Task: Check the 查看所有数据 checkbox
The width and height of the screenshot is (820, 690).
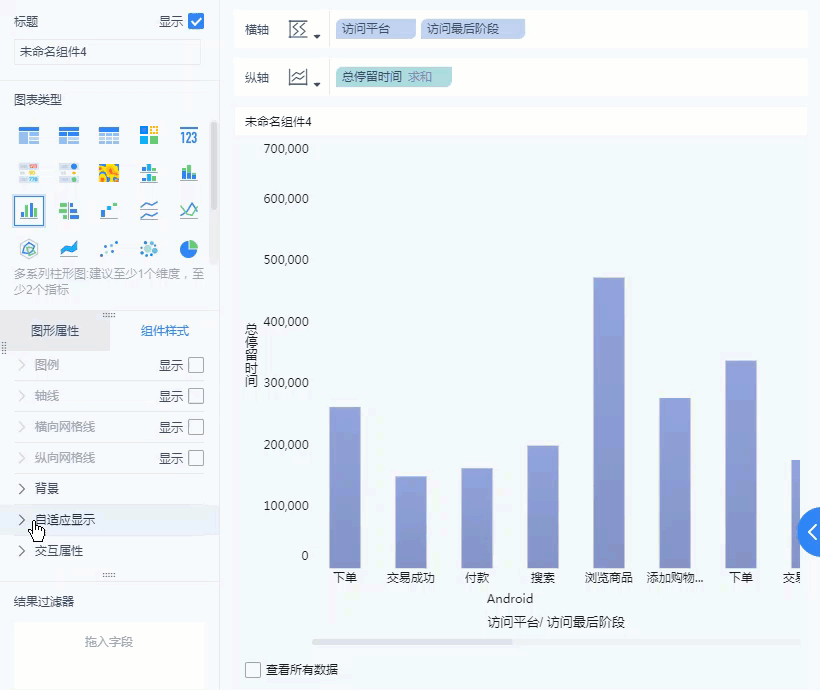Action: tap(253, 669)
